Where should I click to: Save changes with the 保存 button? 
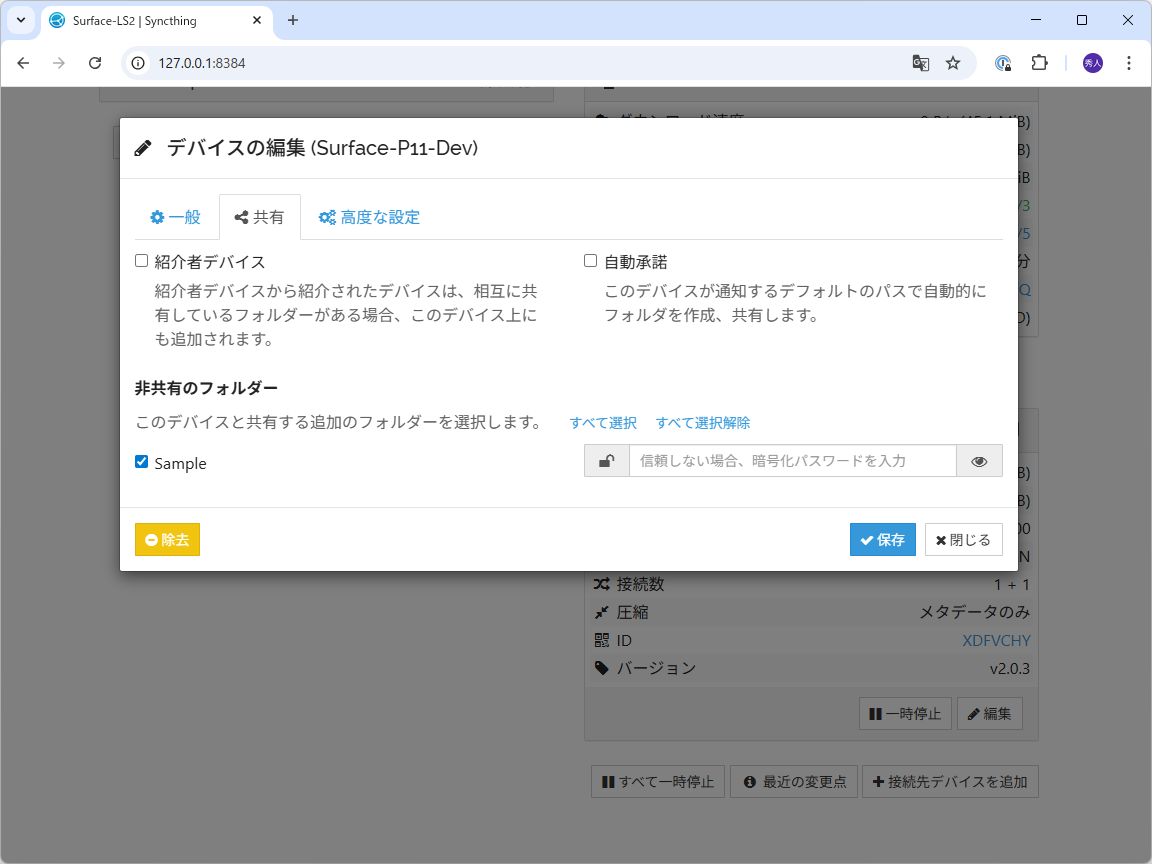882,539
